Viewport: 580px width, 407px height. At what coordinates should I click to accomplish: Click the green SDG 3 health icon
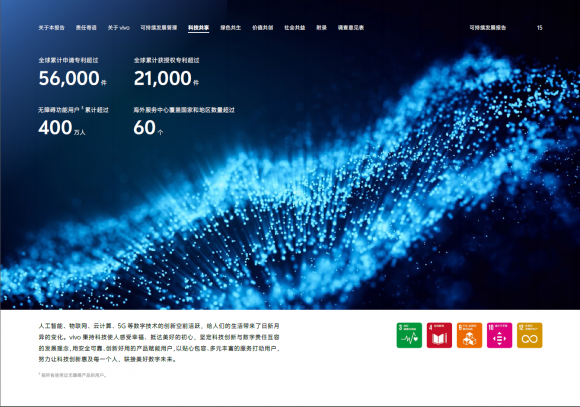[409, 335]
